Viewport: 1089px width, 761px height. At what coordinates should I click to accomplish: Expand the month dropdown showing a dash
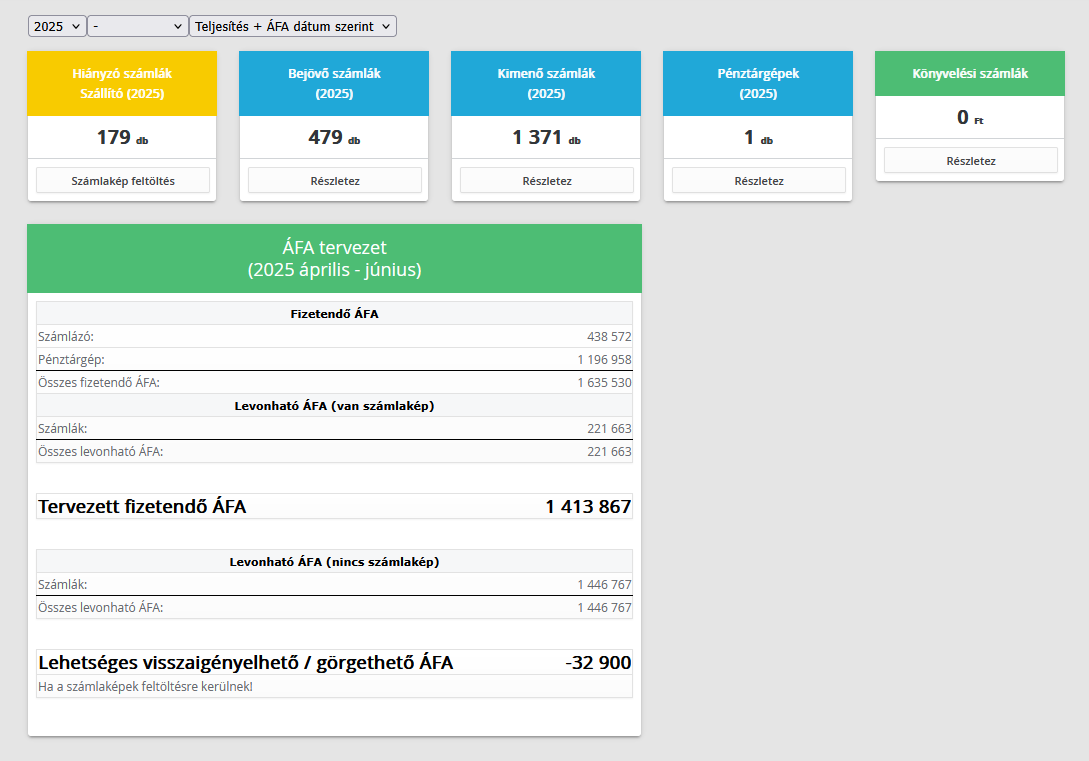[x=137, y=27]
